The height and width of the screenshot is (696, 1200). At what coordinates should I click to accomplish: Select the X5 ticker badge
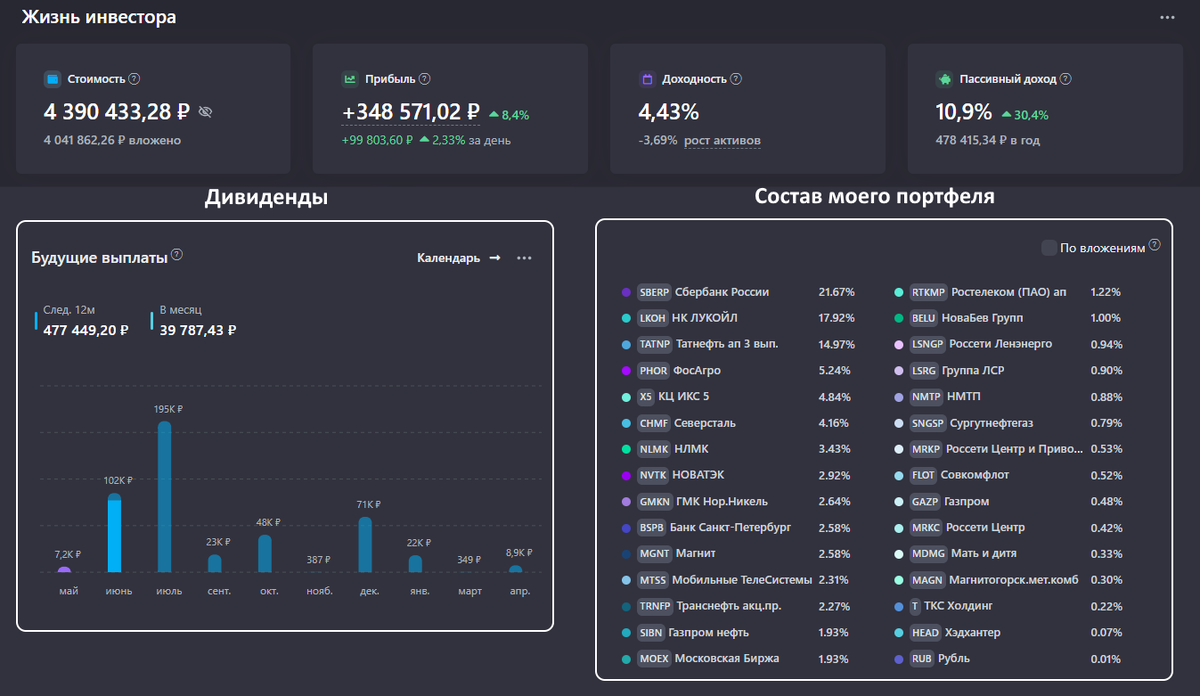(645, 396)
